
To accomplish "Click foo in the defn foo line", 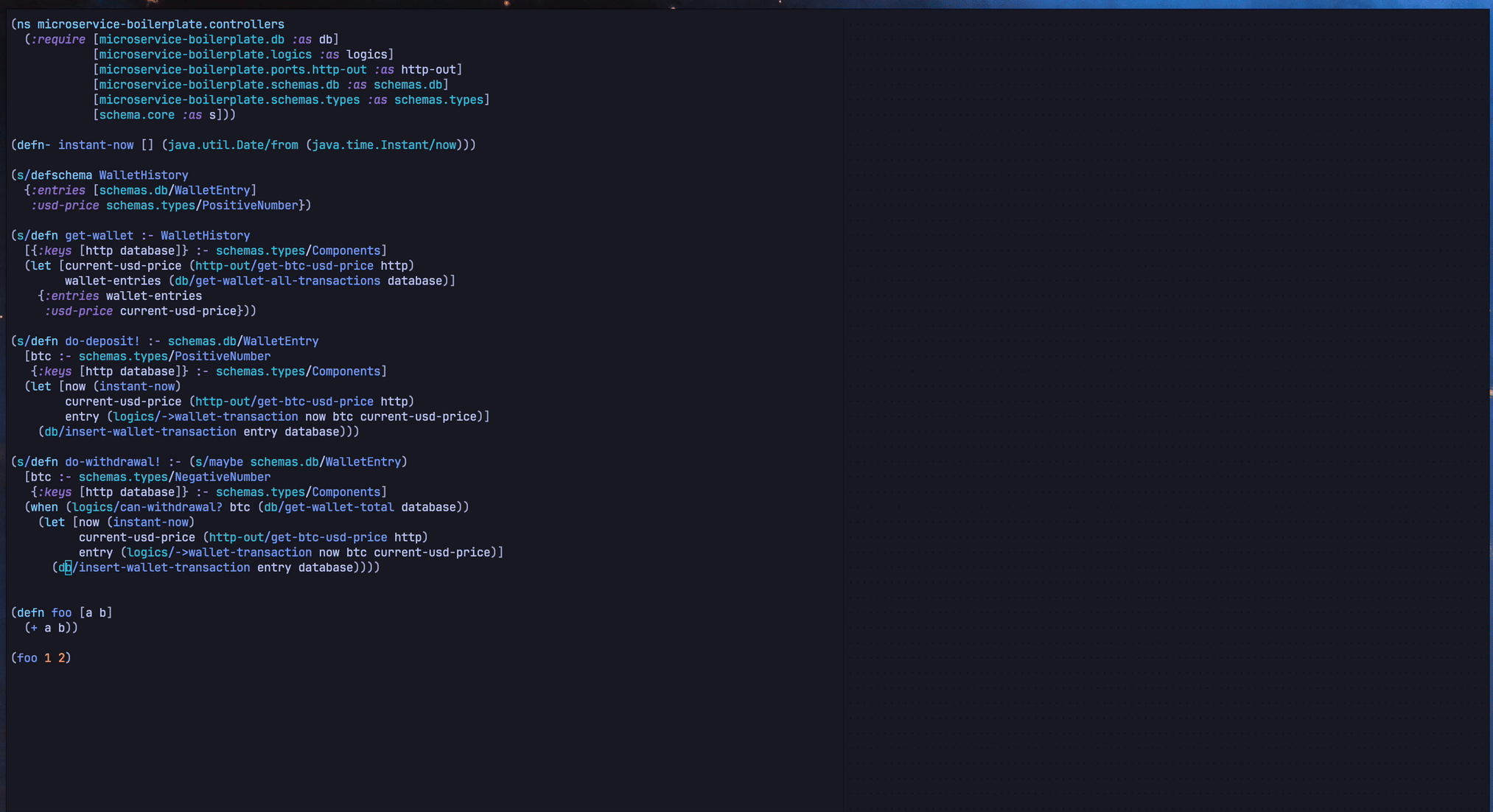I will coord(61,613).
